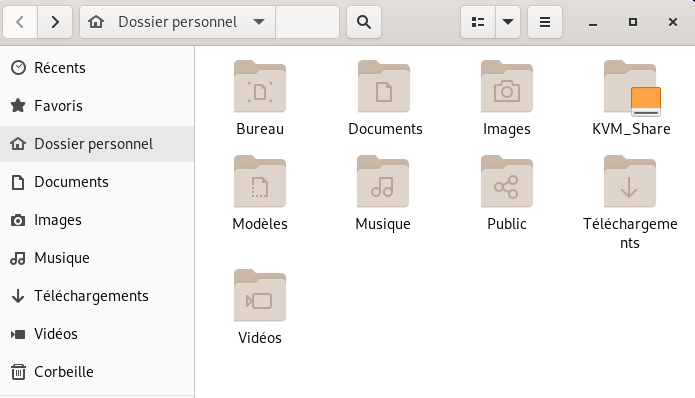The image size is (695, 398).
Task: Click the KVM_Share folder name label
Action: pyautogui.click(x=631, y=129)
